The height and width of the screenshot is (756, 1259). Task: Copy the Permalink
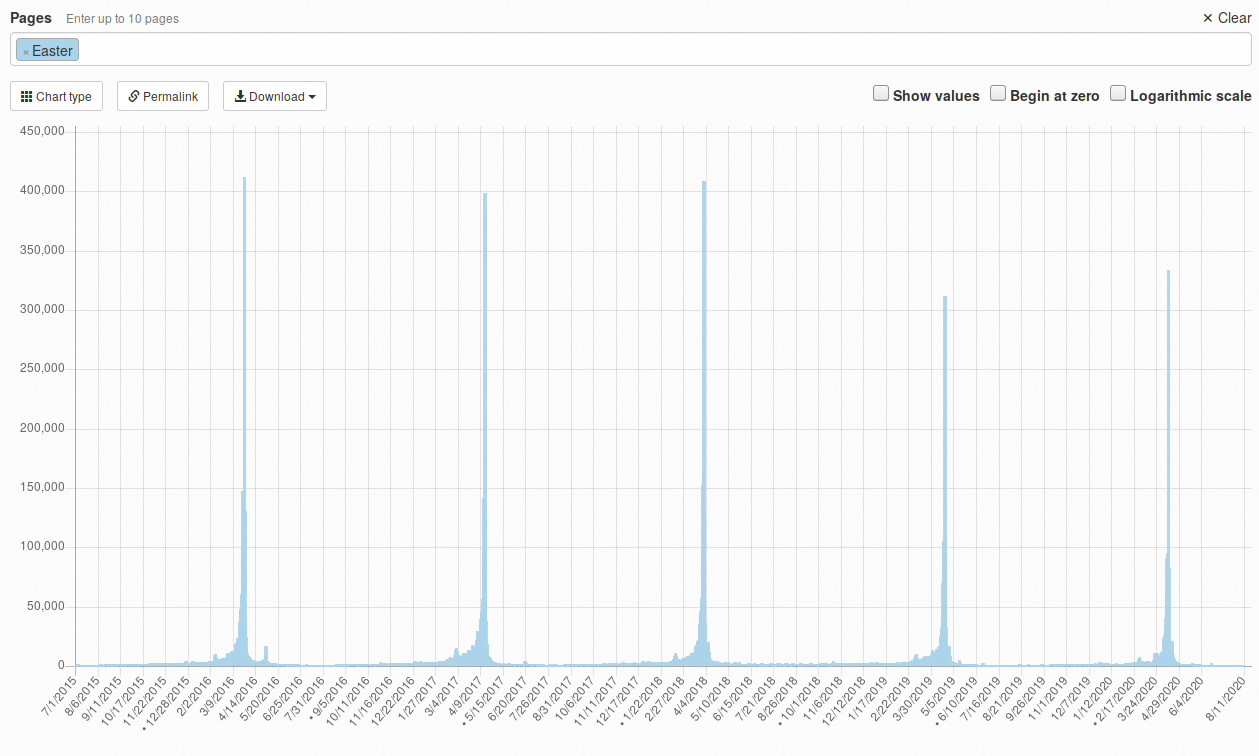pos(163,96)
